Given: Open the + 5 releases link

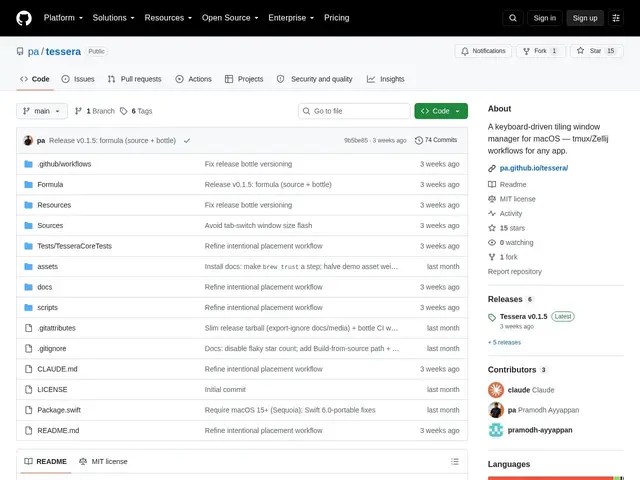Looking at the screenshot, I should 504,342.
